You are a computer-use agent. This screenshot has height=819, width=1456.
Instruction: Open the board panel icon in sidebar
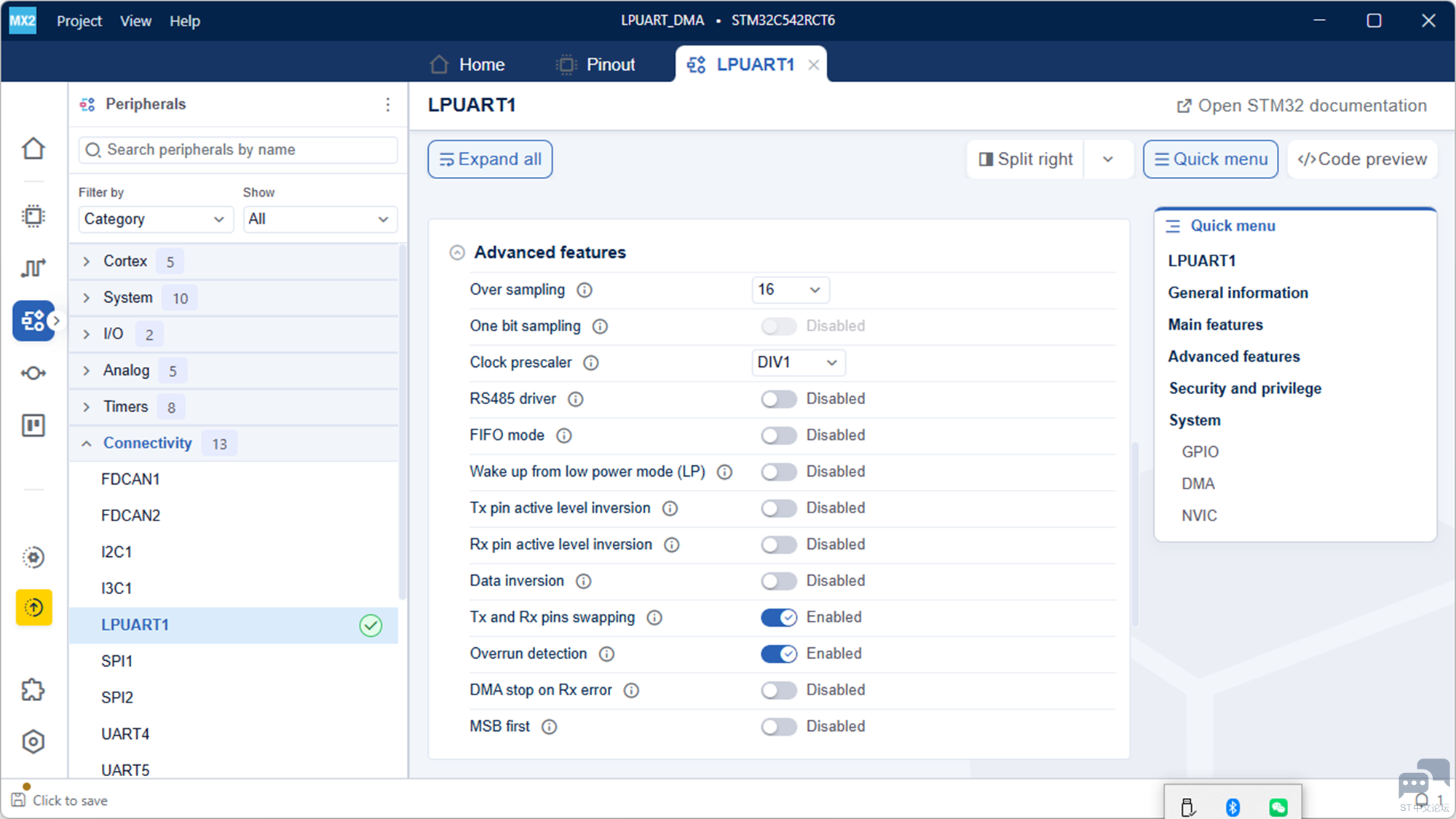33,425
